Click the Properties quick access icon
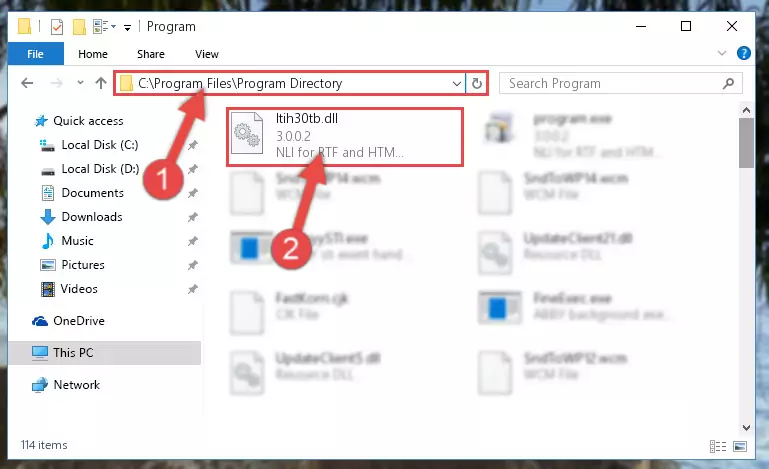769x469 pixels. pos(57,26)
